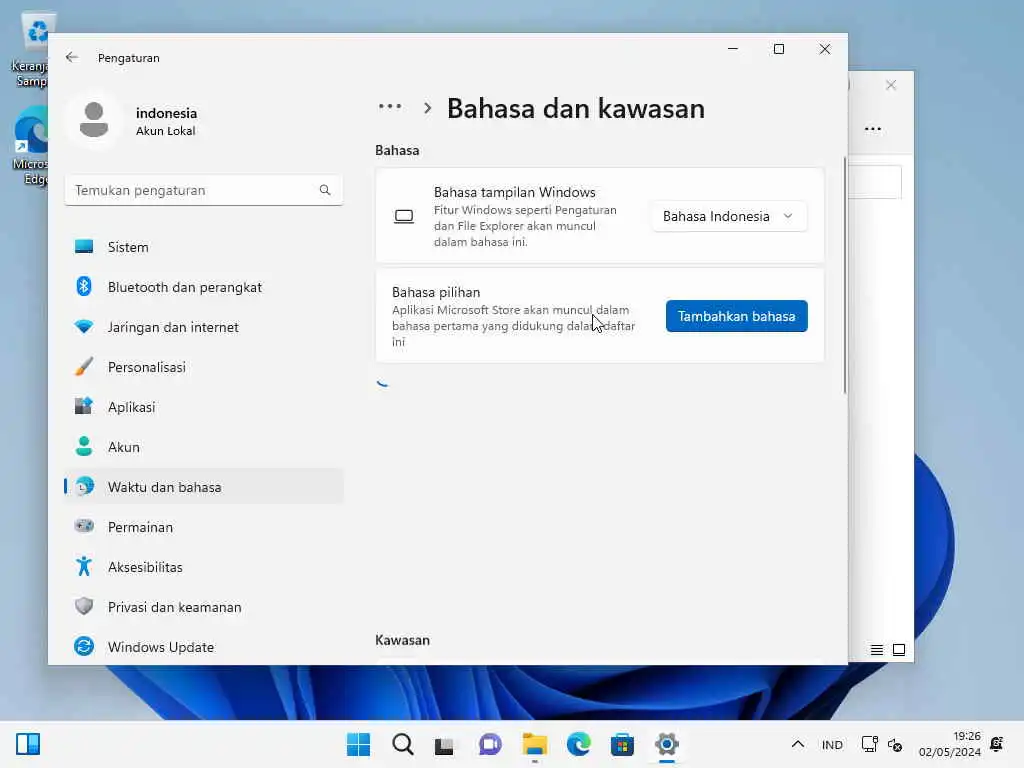1024x768 pixels.
Task: Open Akun settings
Action: (204, 447)
